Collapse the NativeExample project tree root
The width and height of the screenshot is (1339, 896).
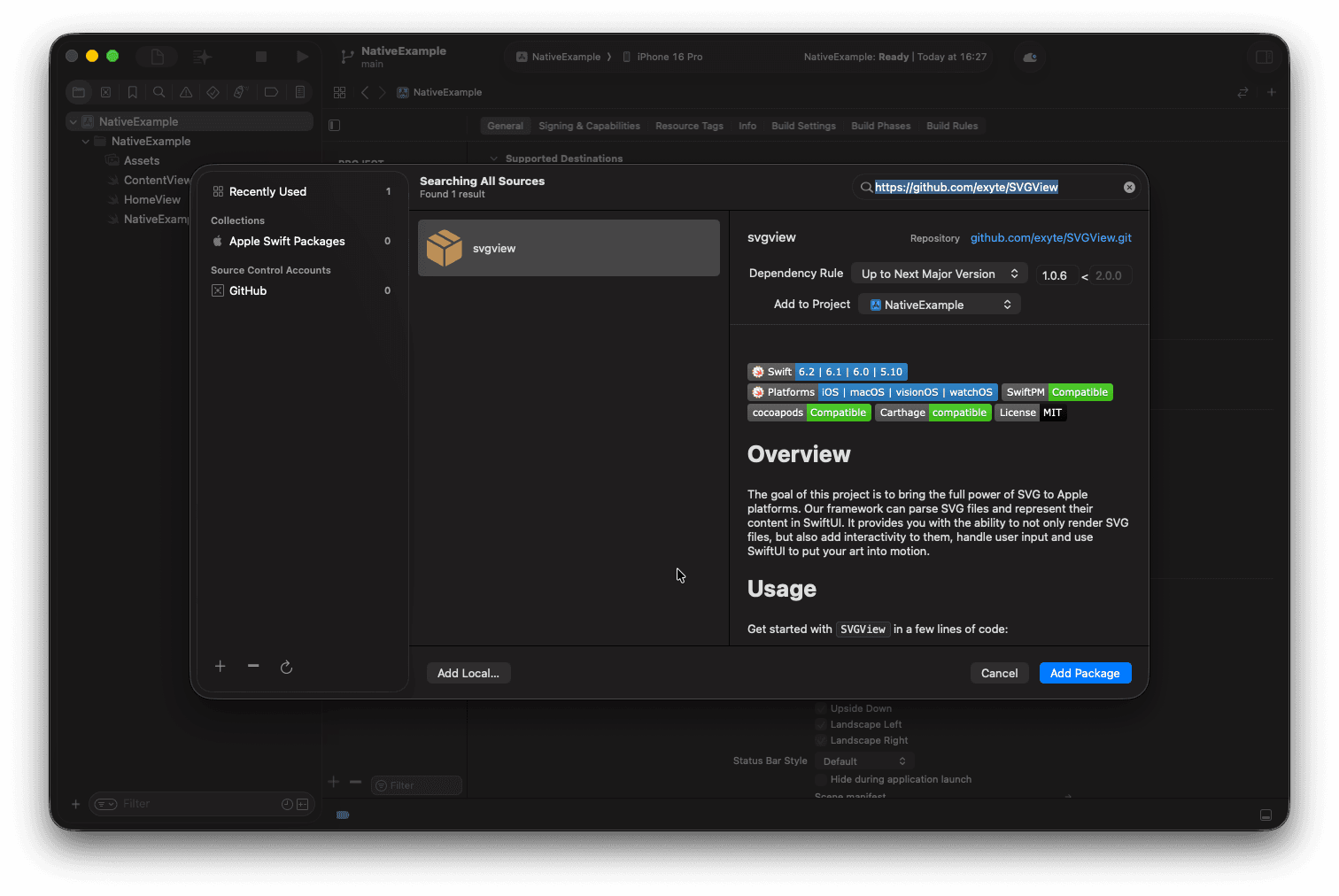pyautogui.click(x=74, y=122)
